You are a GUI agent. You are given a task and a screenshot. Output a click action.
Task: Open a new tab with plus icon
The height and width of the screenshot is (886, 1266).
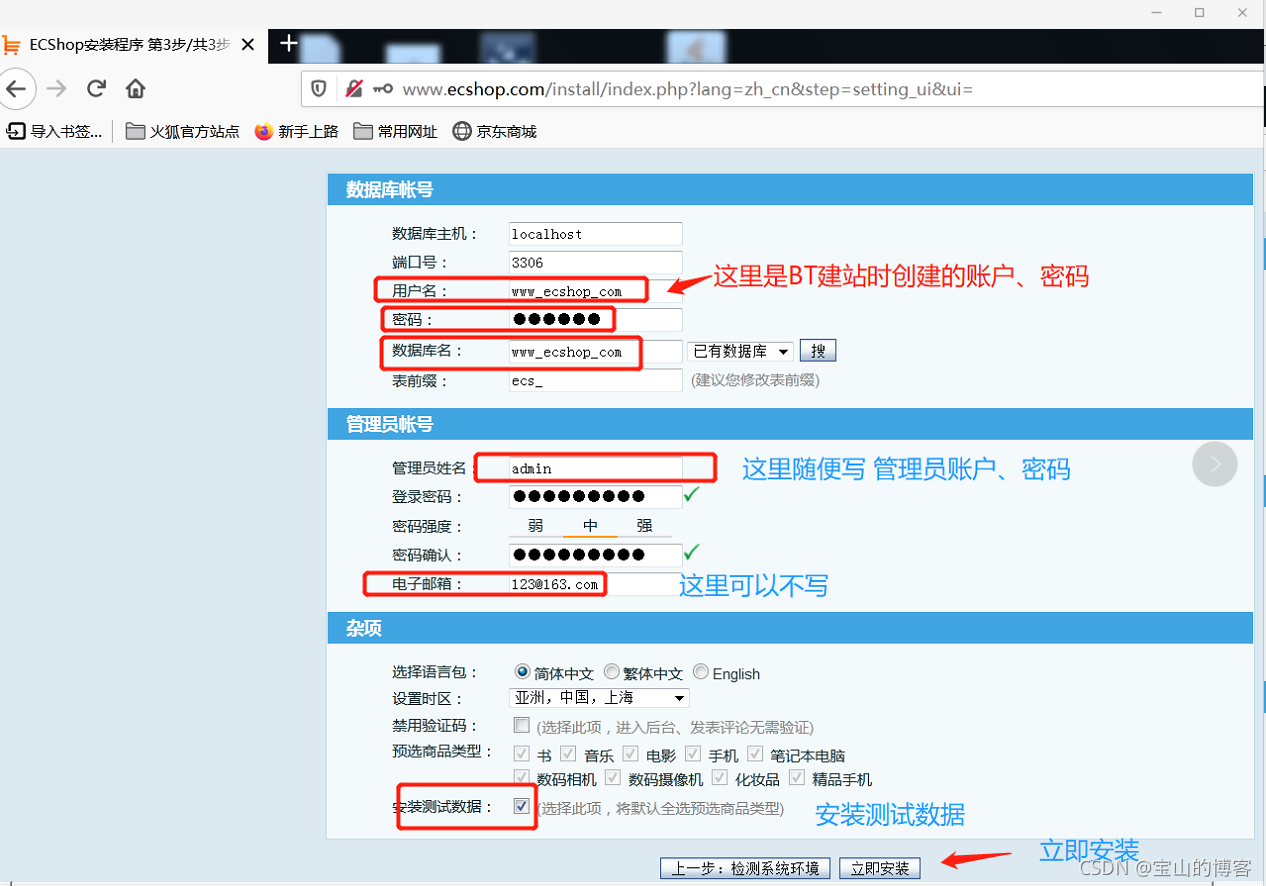tap(288, 44)
